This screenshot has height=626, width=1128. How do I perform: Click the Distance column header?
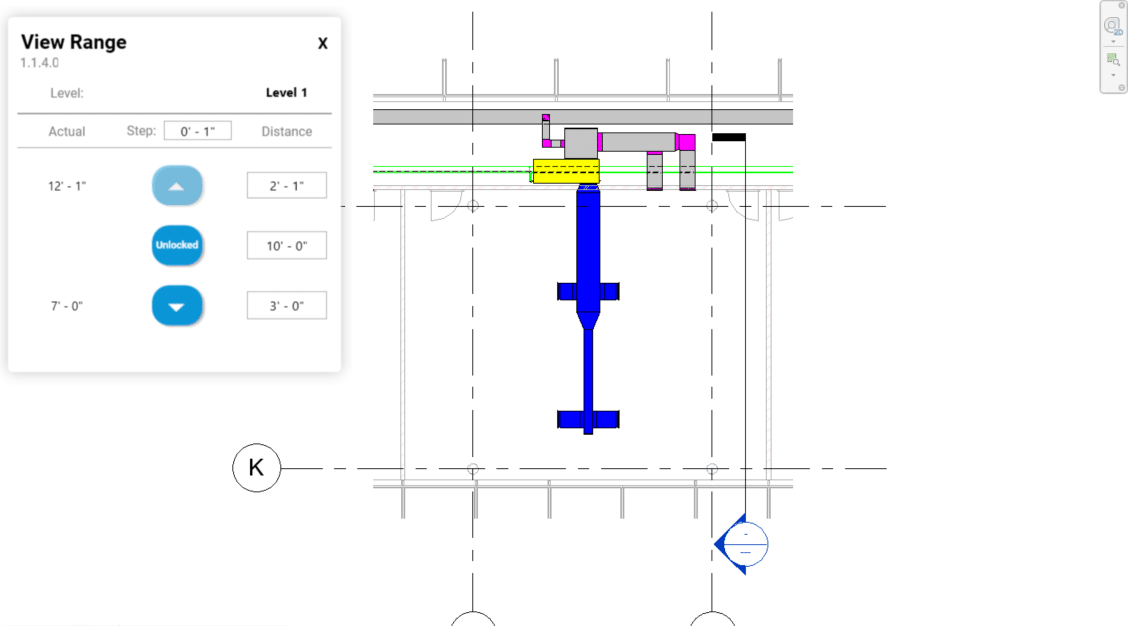tap(286, 132)
